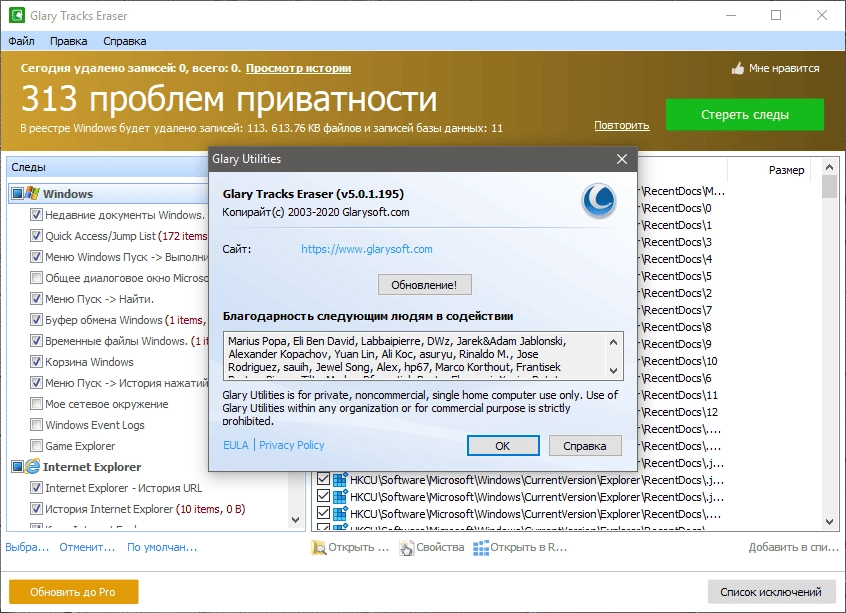Viewport: 846px width, 613px height.
Task: Open the Privacy Policy link
Action: (x=292, y=445)
